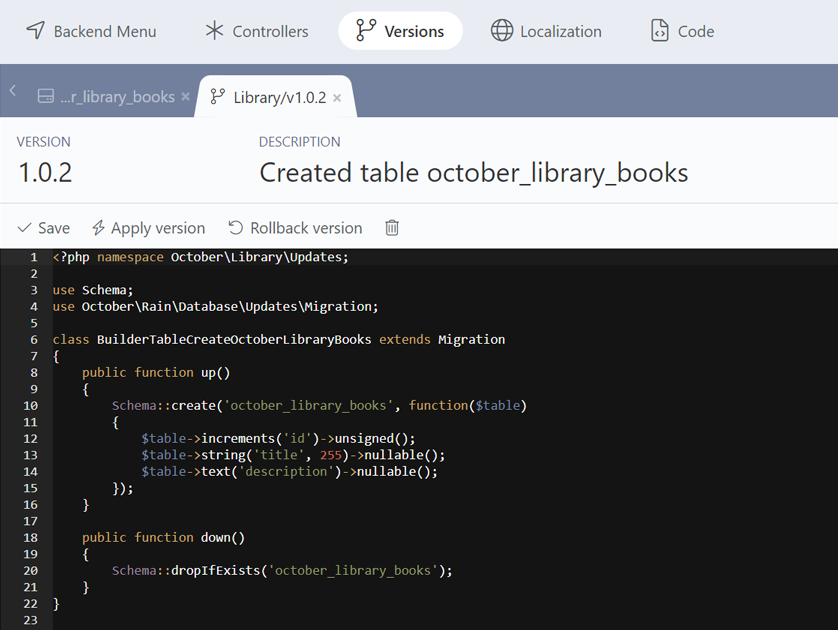Click the branch icon on the Library/v1.0.2 tab

[x=218, y=97]
